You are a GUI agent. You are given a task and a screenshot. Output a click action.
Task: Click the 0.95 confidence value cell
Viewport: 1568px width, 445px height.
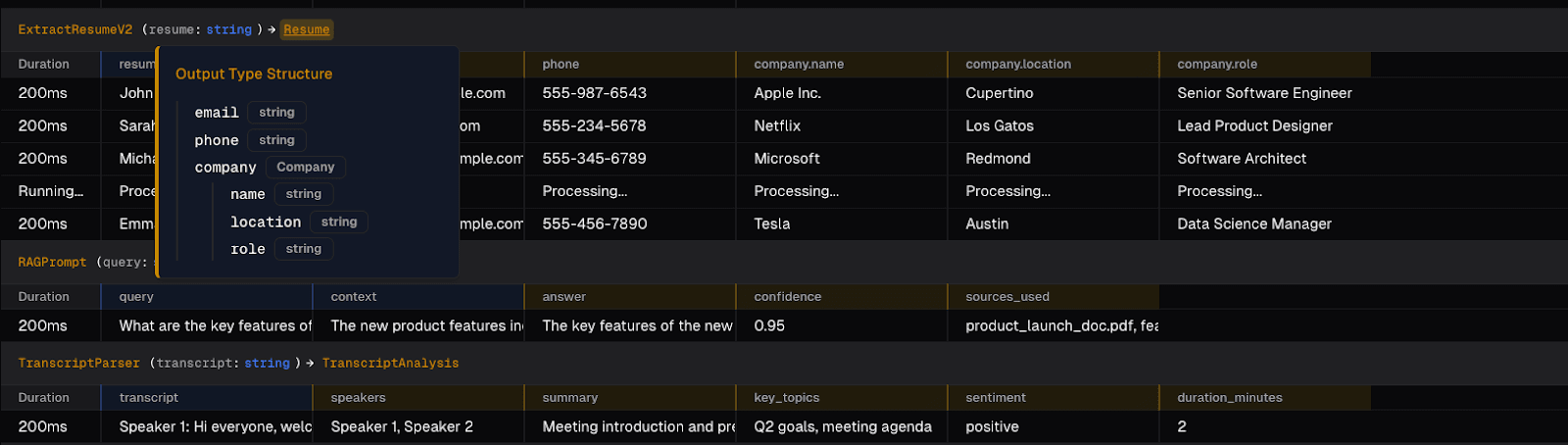[x=769, y=325]
